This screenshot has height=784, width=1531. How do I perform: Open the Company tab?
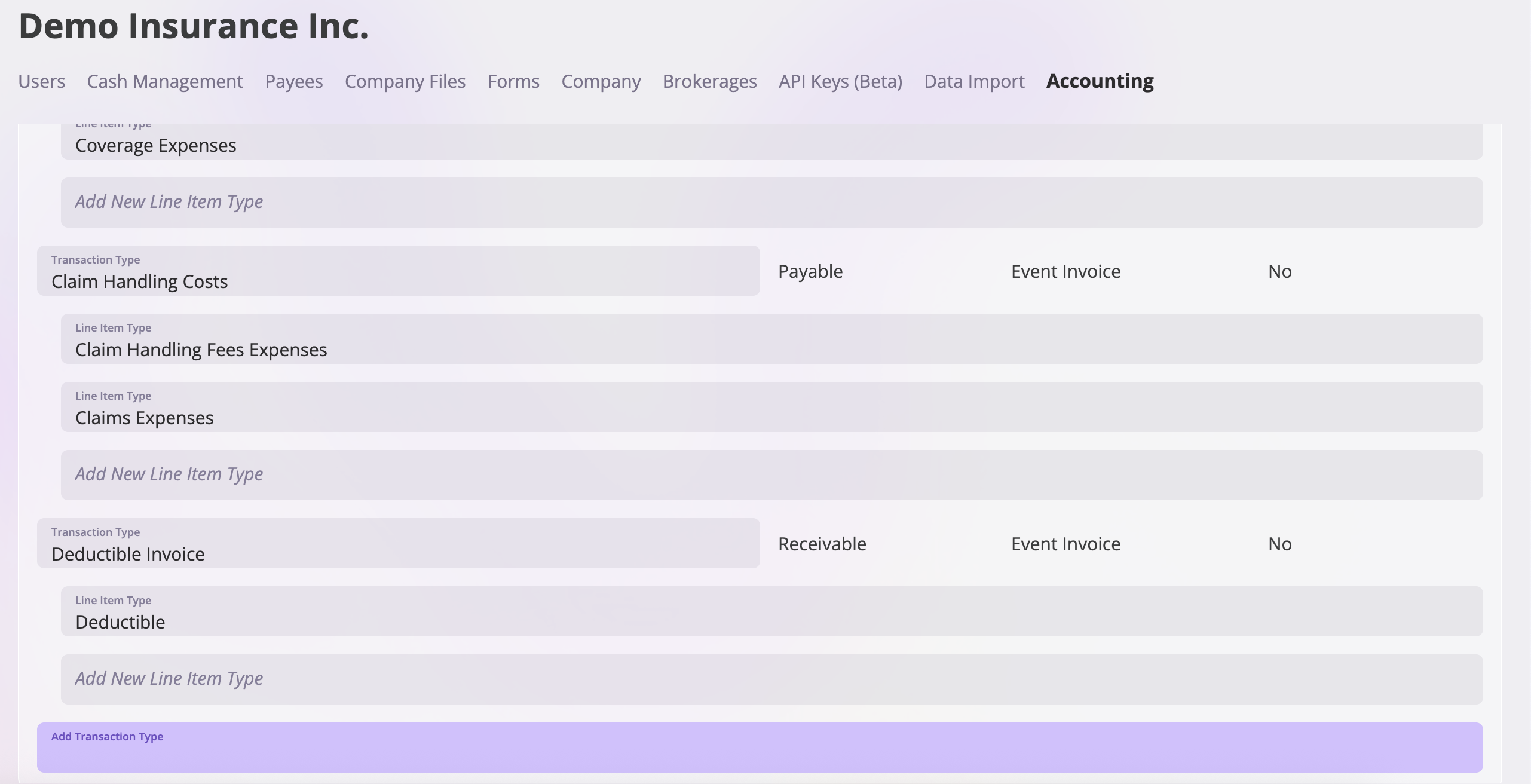pyautogui.click(x=601, y=81)
